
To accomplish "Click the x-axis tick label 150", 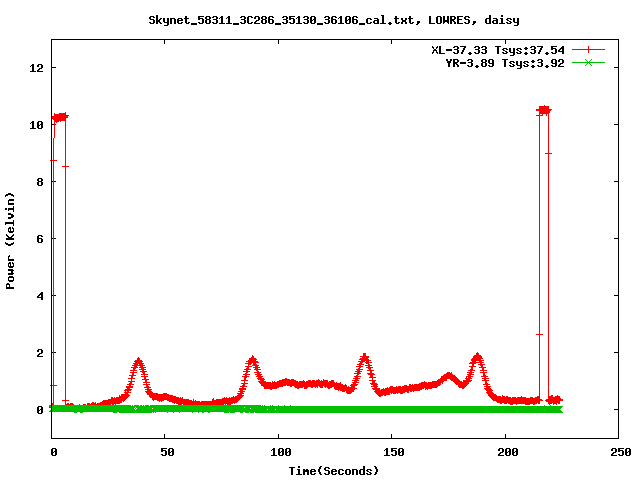I will tap(394, 452).
